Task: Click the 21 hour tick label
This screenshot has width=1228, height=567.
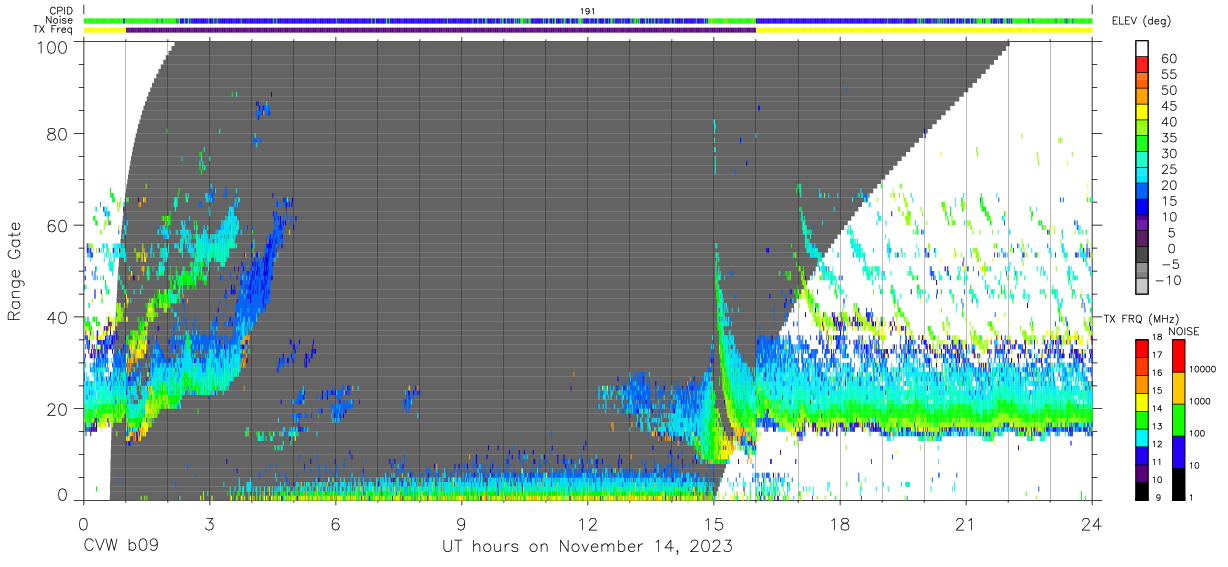Action: click(x=966, y=524)
